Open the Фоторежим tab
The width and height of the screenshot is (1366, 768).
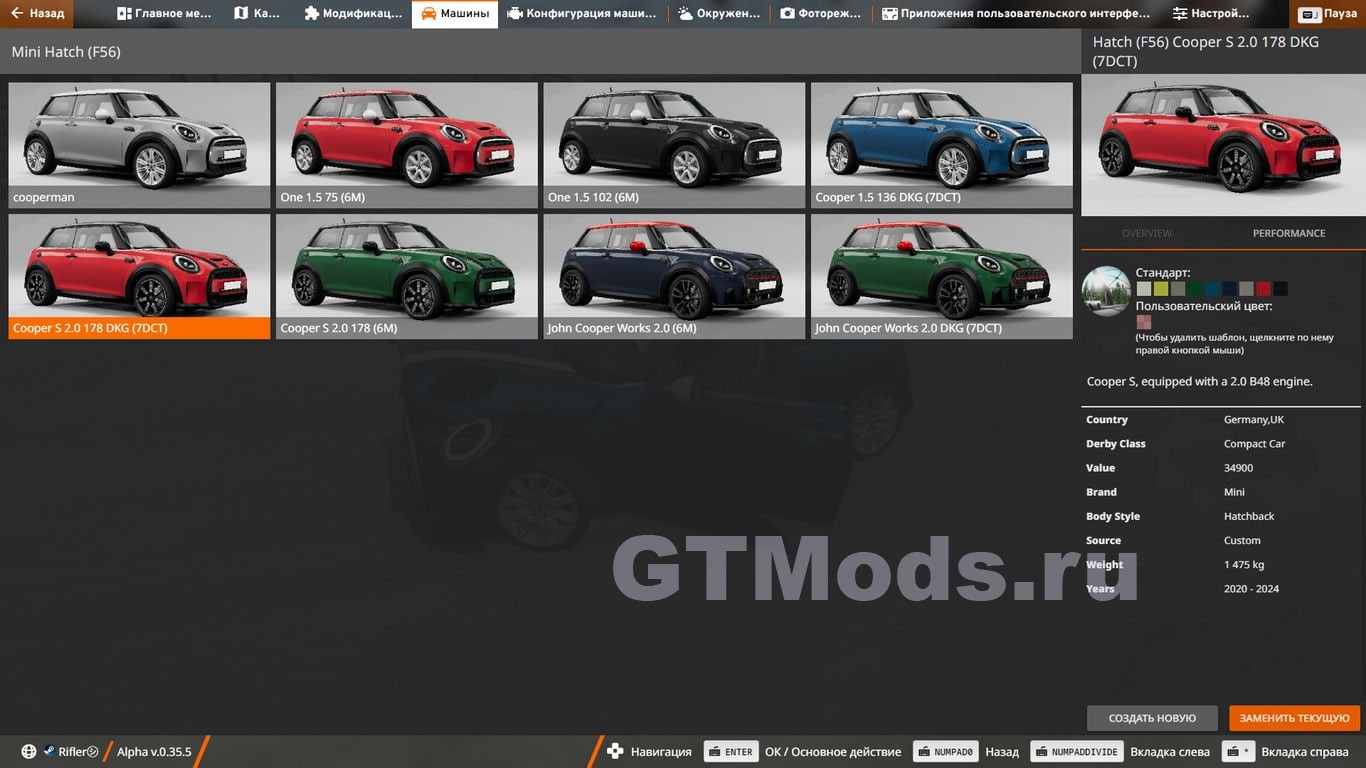point(822,14)
